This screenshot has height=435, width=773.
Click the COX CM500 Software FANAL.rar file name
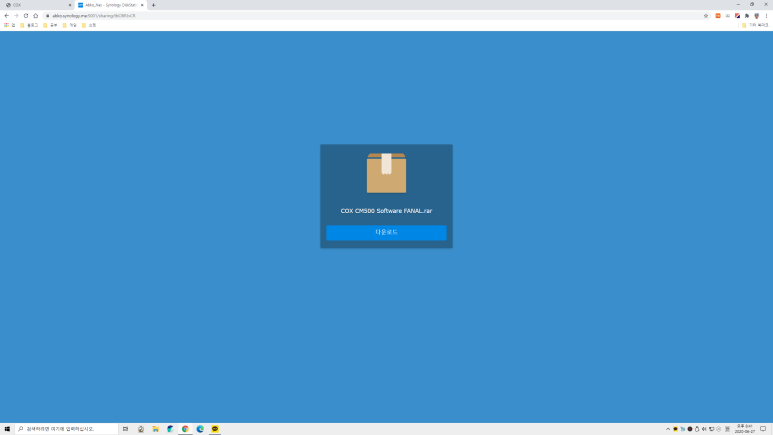[x=386, y=211]
